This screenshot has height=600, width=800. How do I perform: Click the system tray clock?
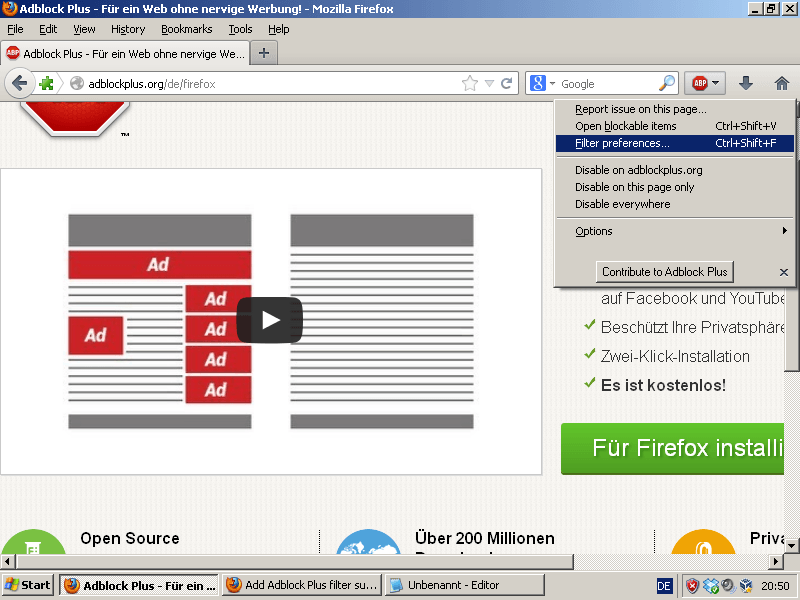[775, 586]
